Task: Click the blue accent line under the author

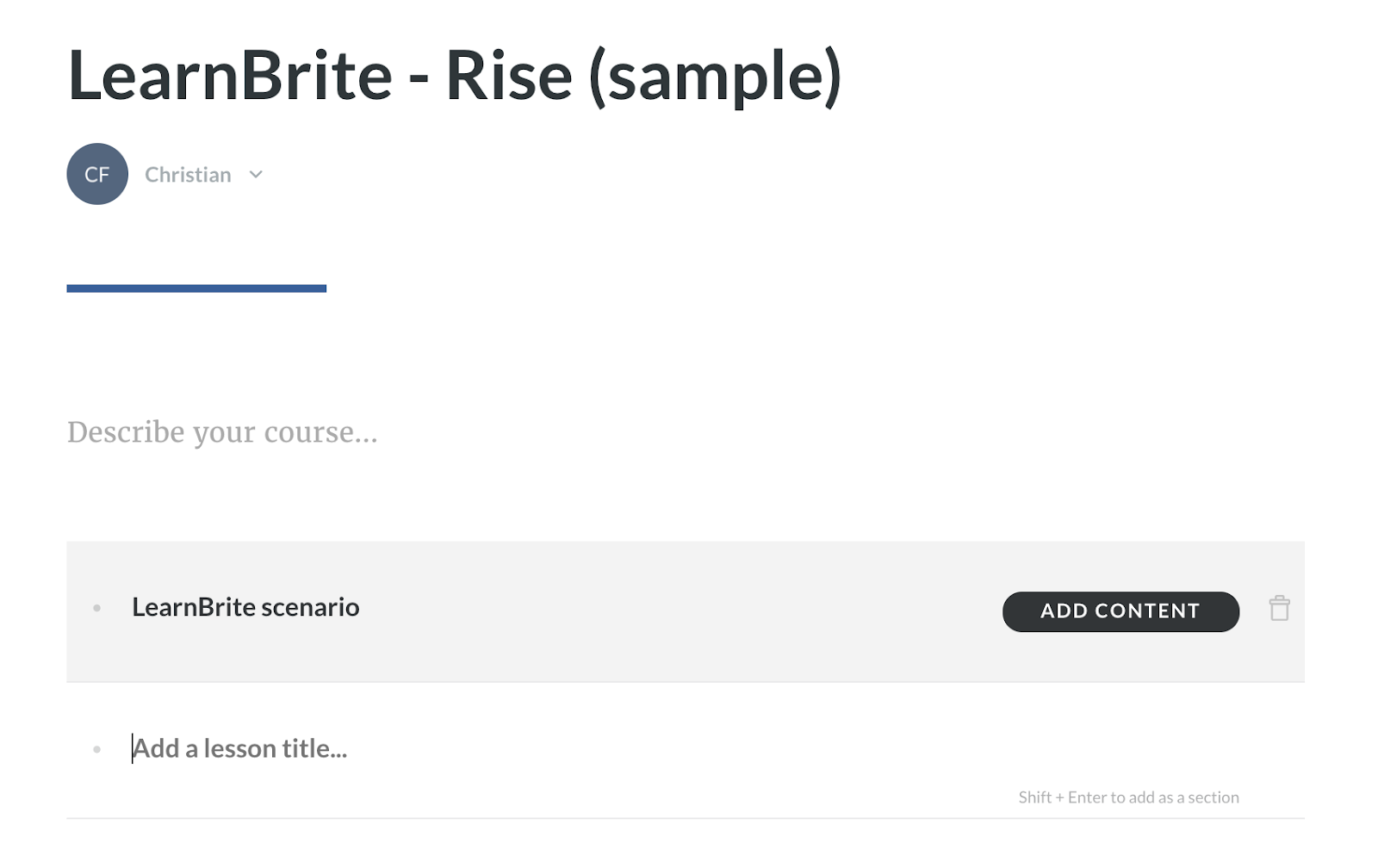Action: point(196,288)
